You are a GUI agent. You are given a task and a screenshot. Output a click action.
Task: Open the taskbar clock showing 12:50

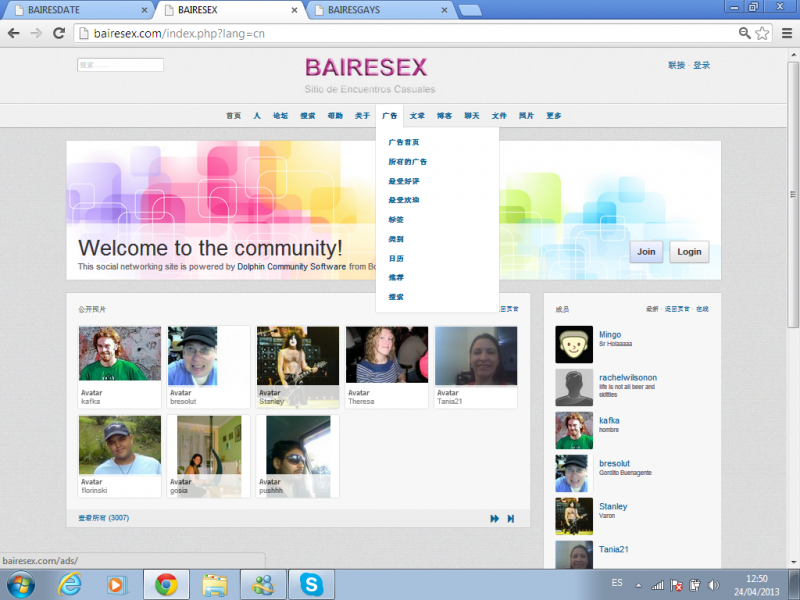pyautogui.click(x=757, y=585)
